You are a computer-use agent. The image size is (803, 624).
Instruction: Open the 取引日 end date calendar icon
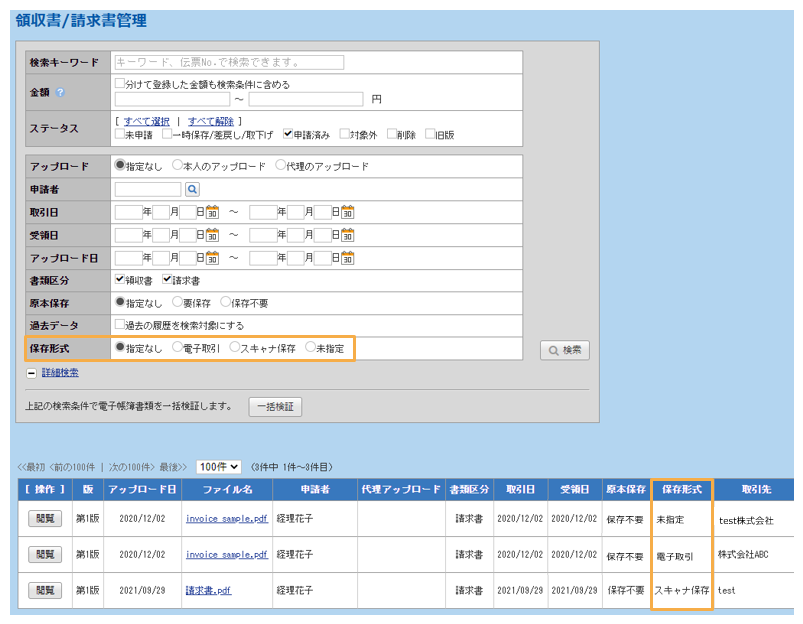tap(347, 212)
